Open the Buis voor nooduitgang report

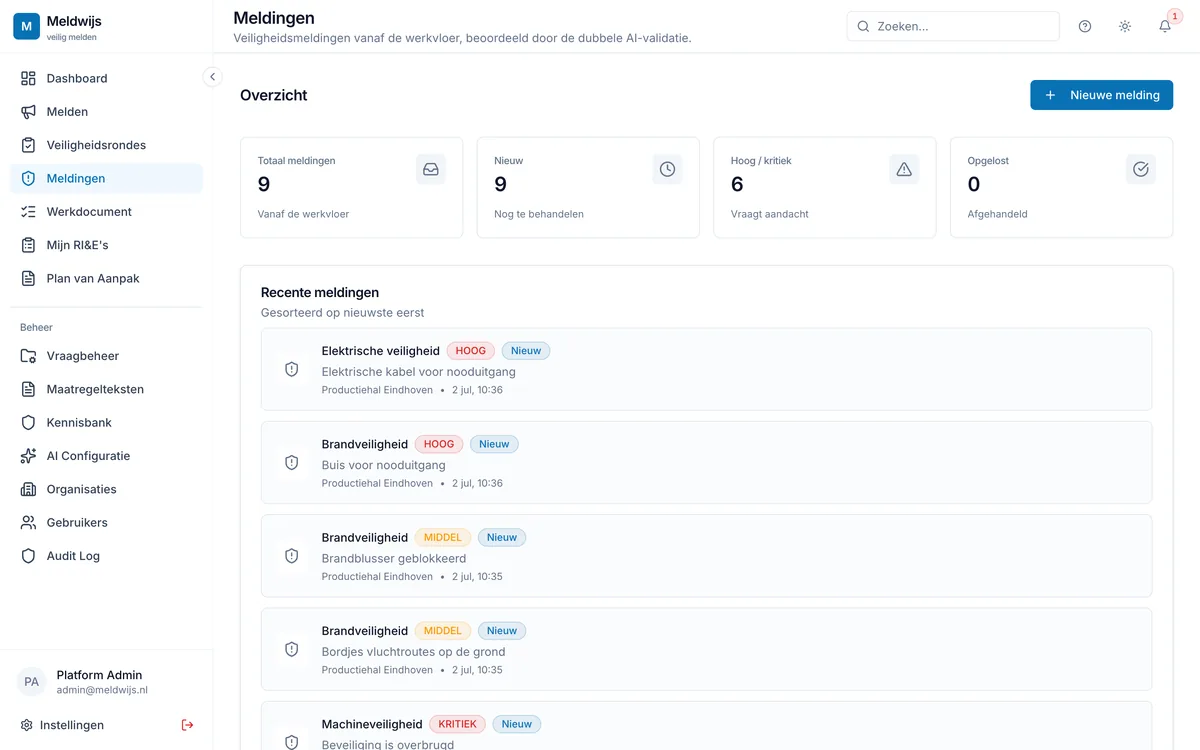point(706,462)
